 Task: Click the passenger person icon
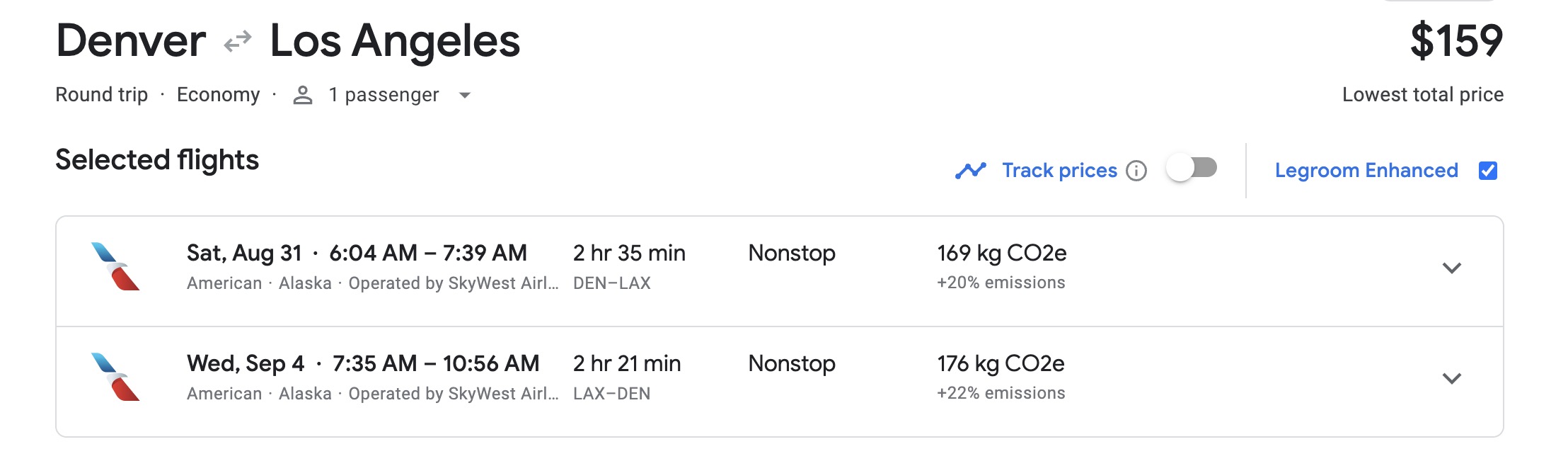pos(303,94)
